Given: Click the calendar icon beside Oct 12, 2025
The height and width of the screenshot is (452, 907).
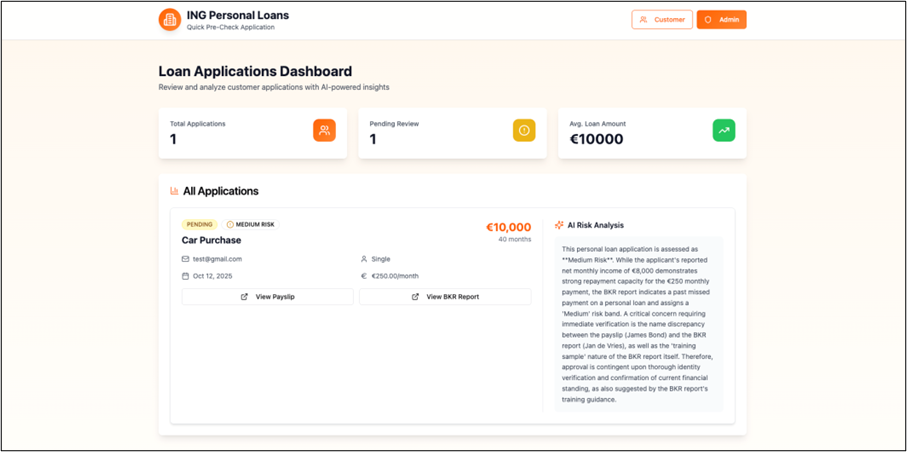Looking at the screenshot, I should pyautogui.click(x=185, y=276).
